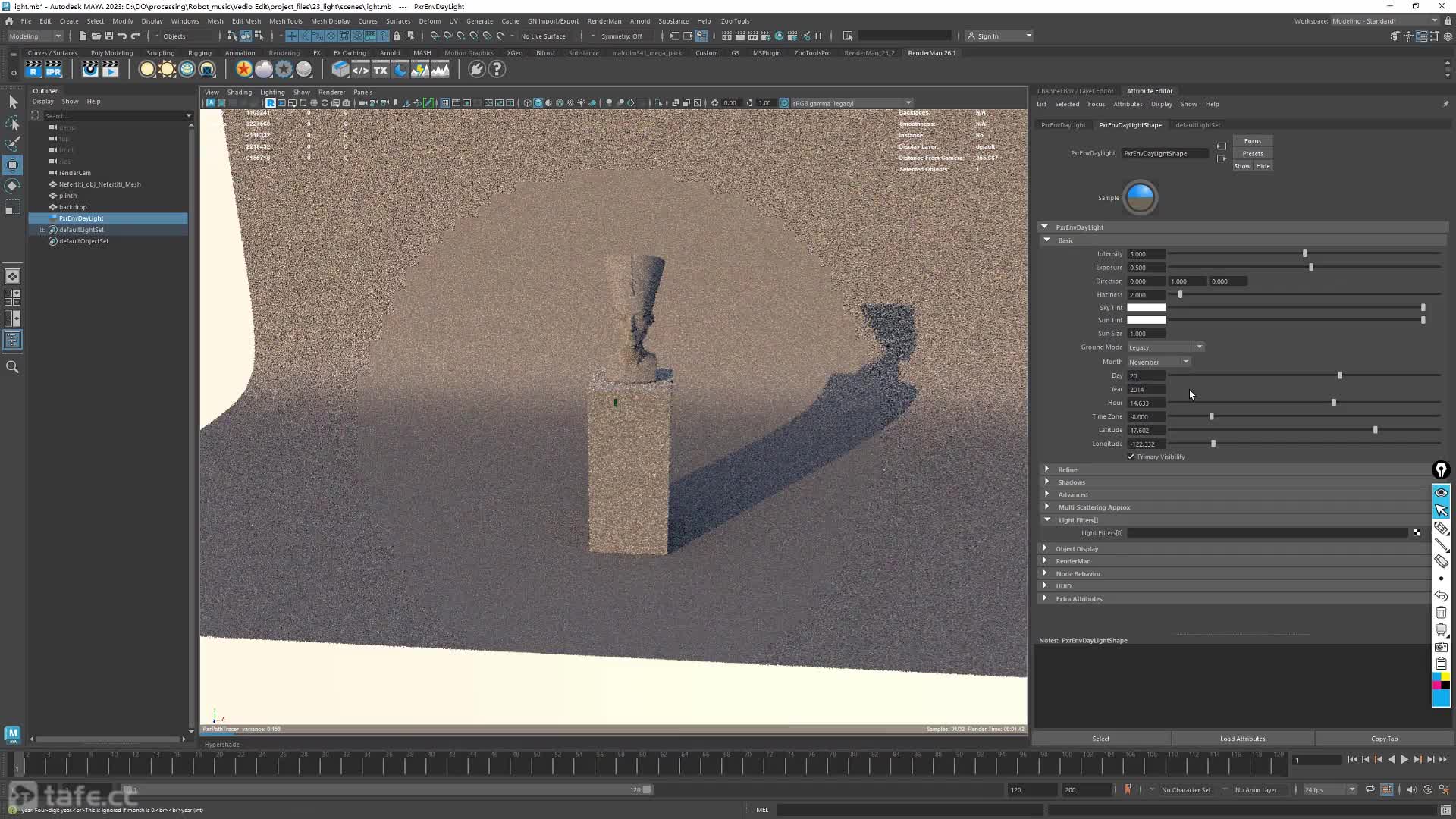Create a PxrPortalLight from the shelf
This screenshot has height=819, width=1456.
click(207, 70)
